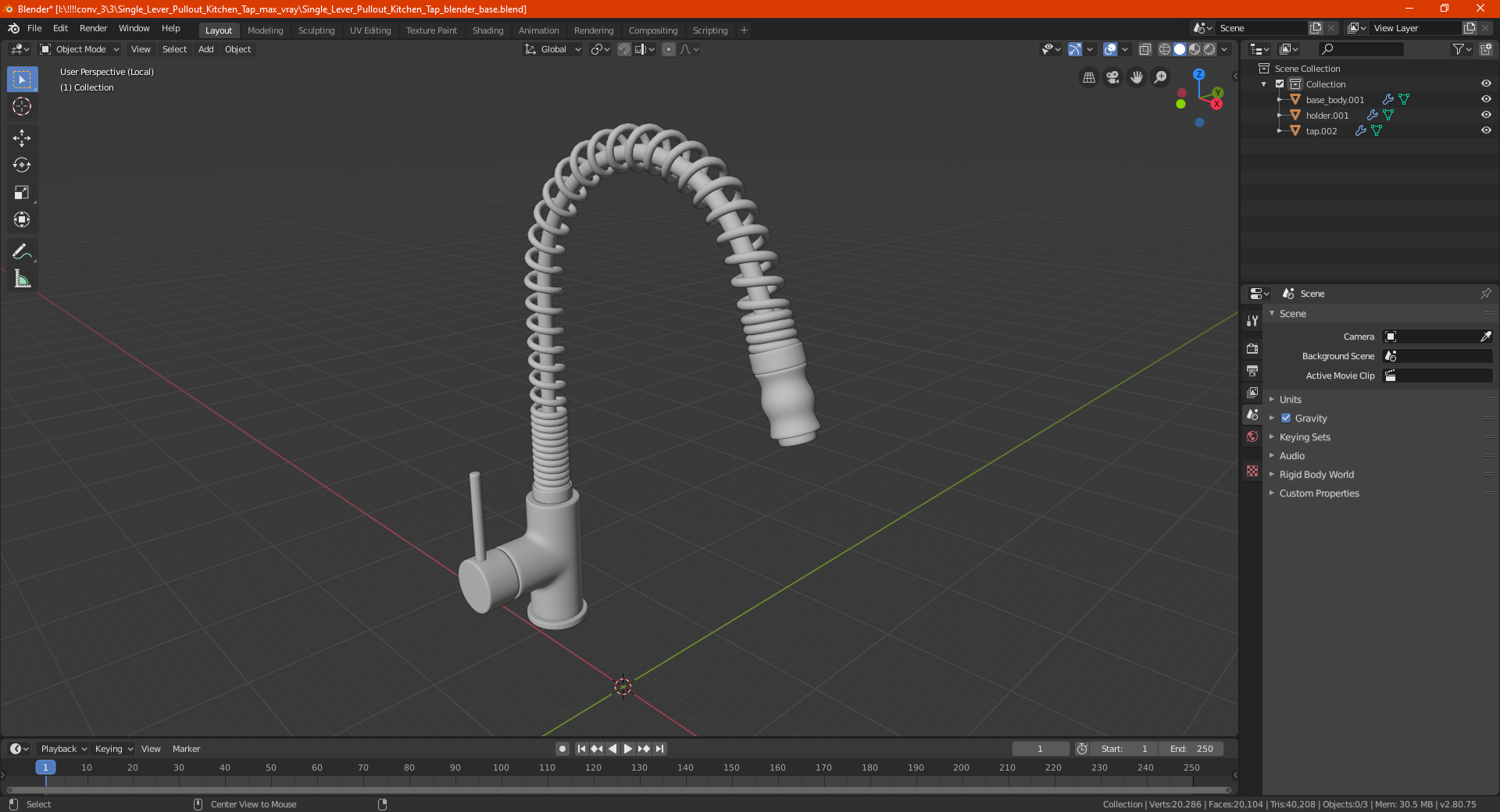Click the Marker menu in timeline
Viewport: 1500px width, 812px height.
tap(186, 749)
